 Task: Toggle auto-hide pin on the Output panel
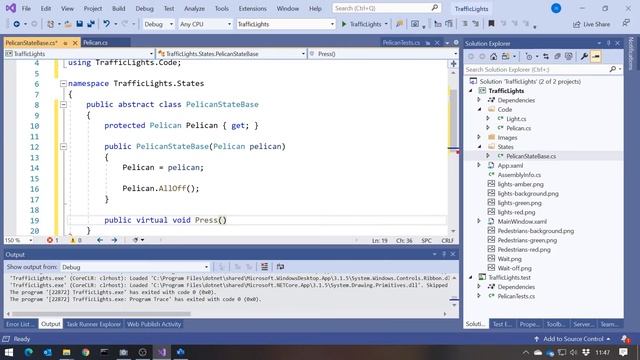point(444,254)
